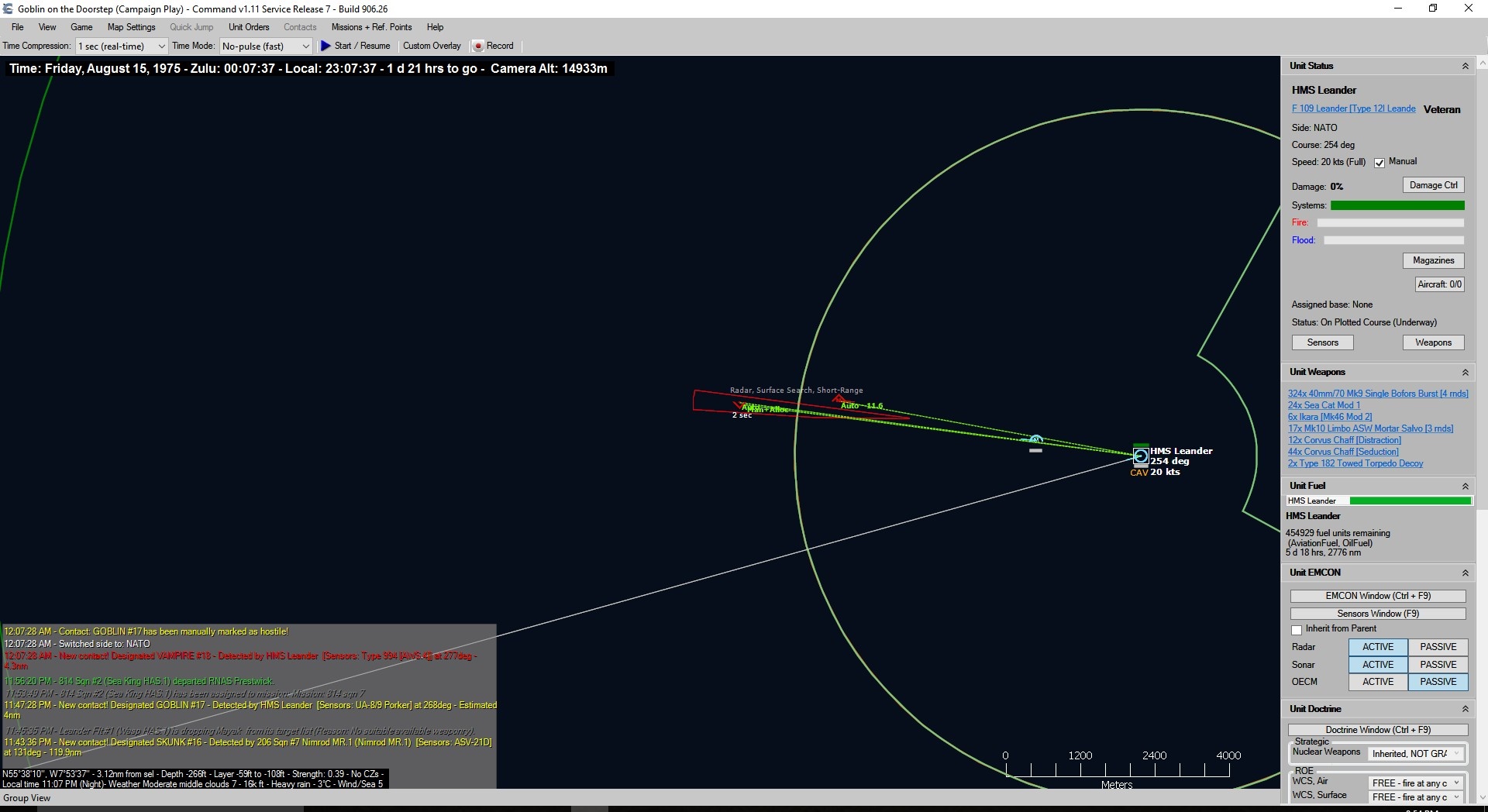Click the 6x Ikara [Mk46 Mod 2] link
This screenshot has width=1488, height=812.
pos(1330,417)
